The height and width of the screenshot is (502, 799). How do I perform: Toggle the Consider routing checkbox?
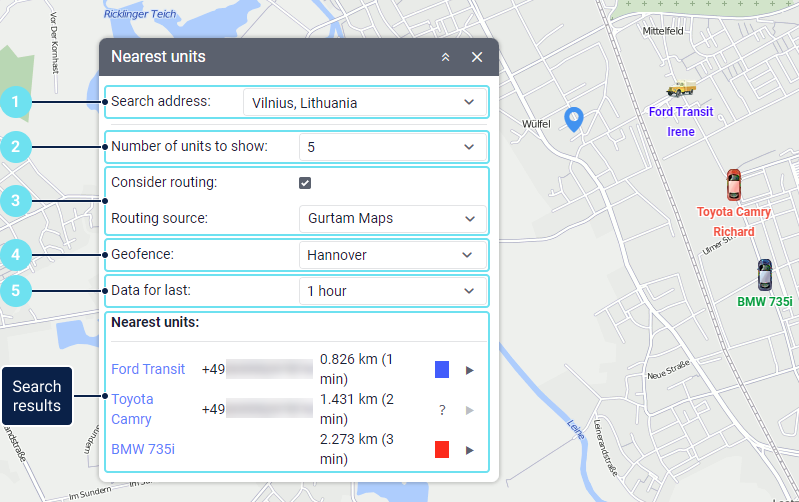tap(305, 183)
